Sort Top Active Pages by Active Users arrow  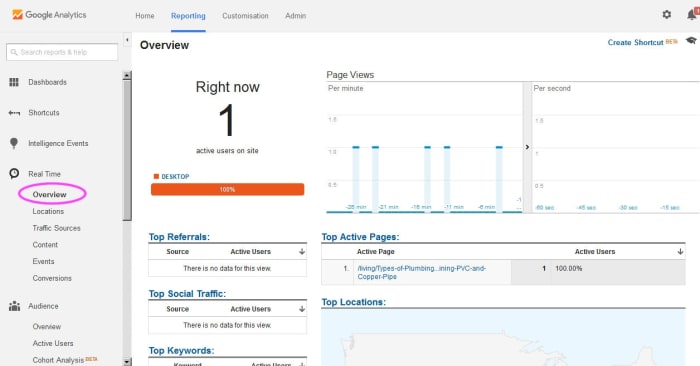pos(680,252)
